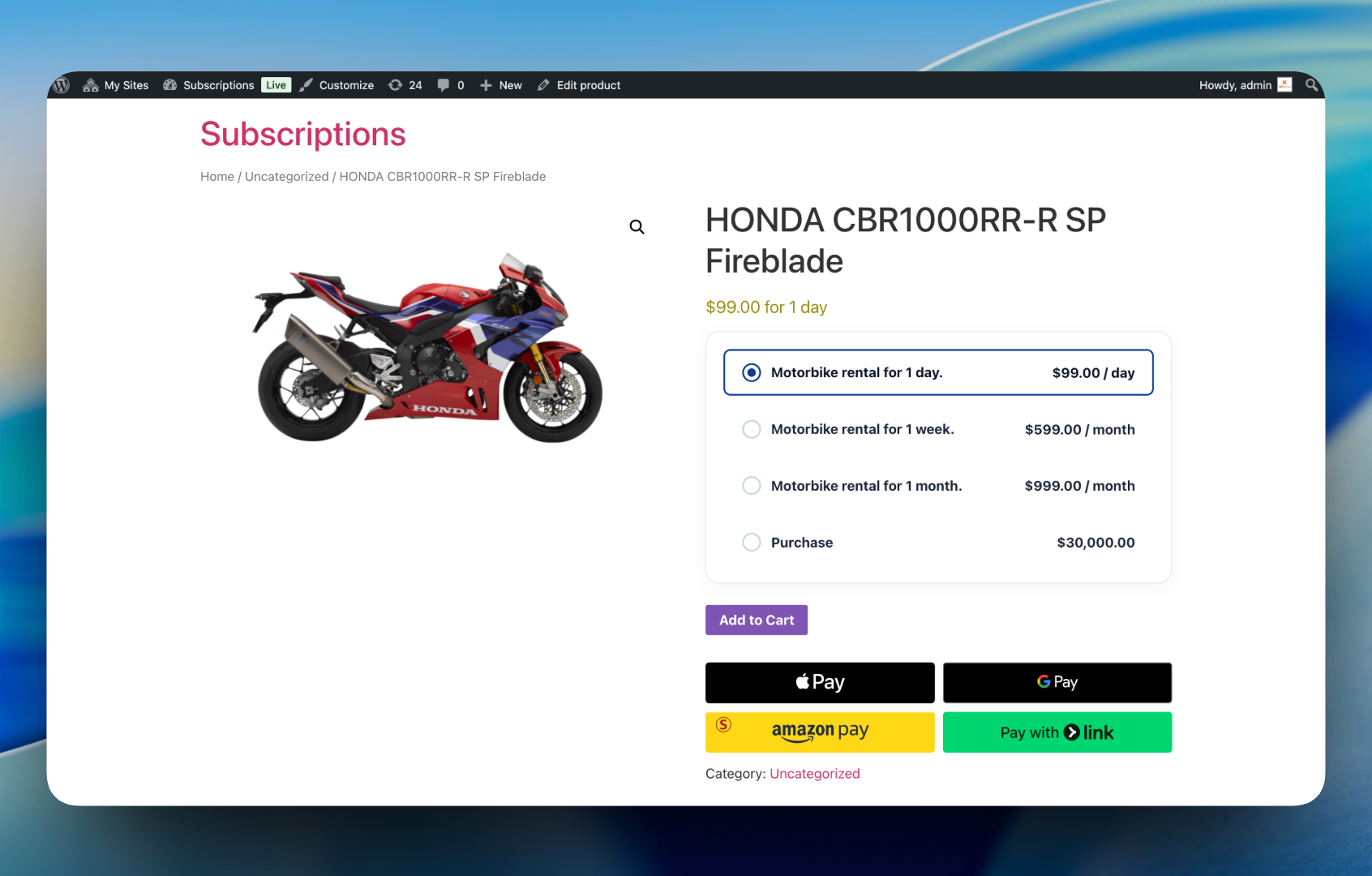Click the $30,000.00 purchase price
The height and width of the screenshot is (876, 1372).
coord(1096,543)
